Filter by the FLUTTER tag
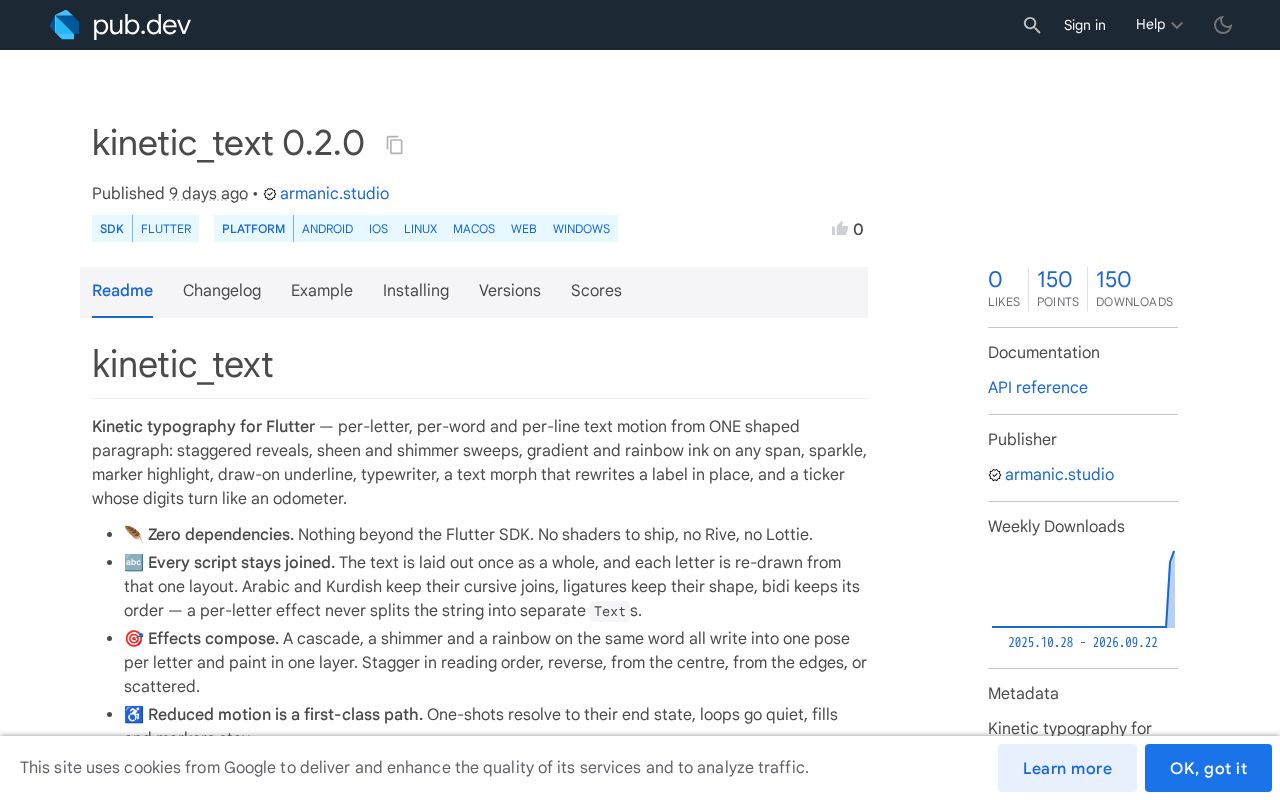This screenshot has width=1280, height=800. tap(166, 229)
